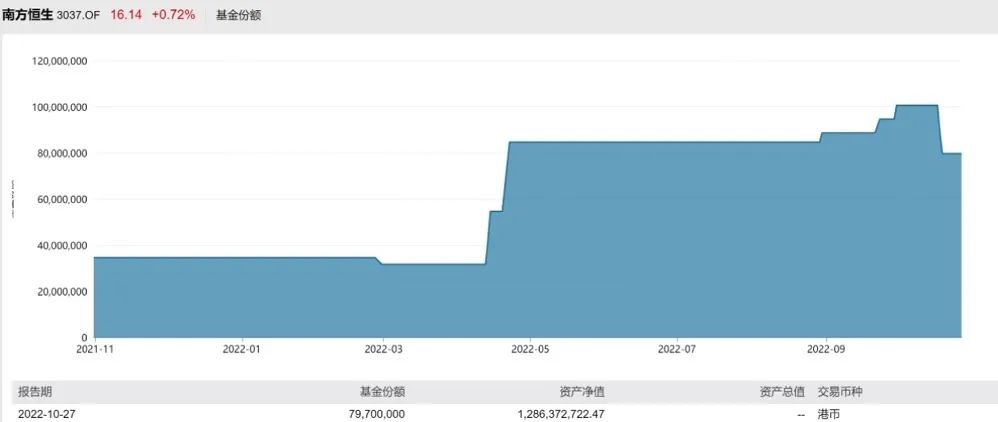
Task: Click the 2022-03 x-axis label
Action: point(382,350)
